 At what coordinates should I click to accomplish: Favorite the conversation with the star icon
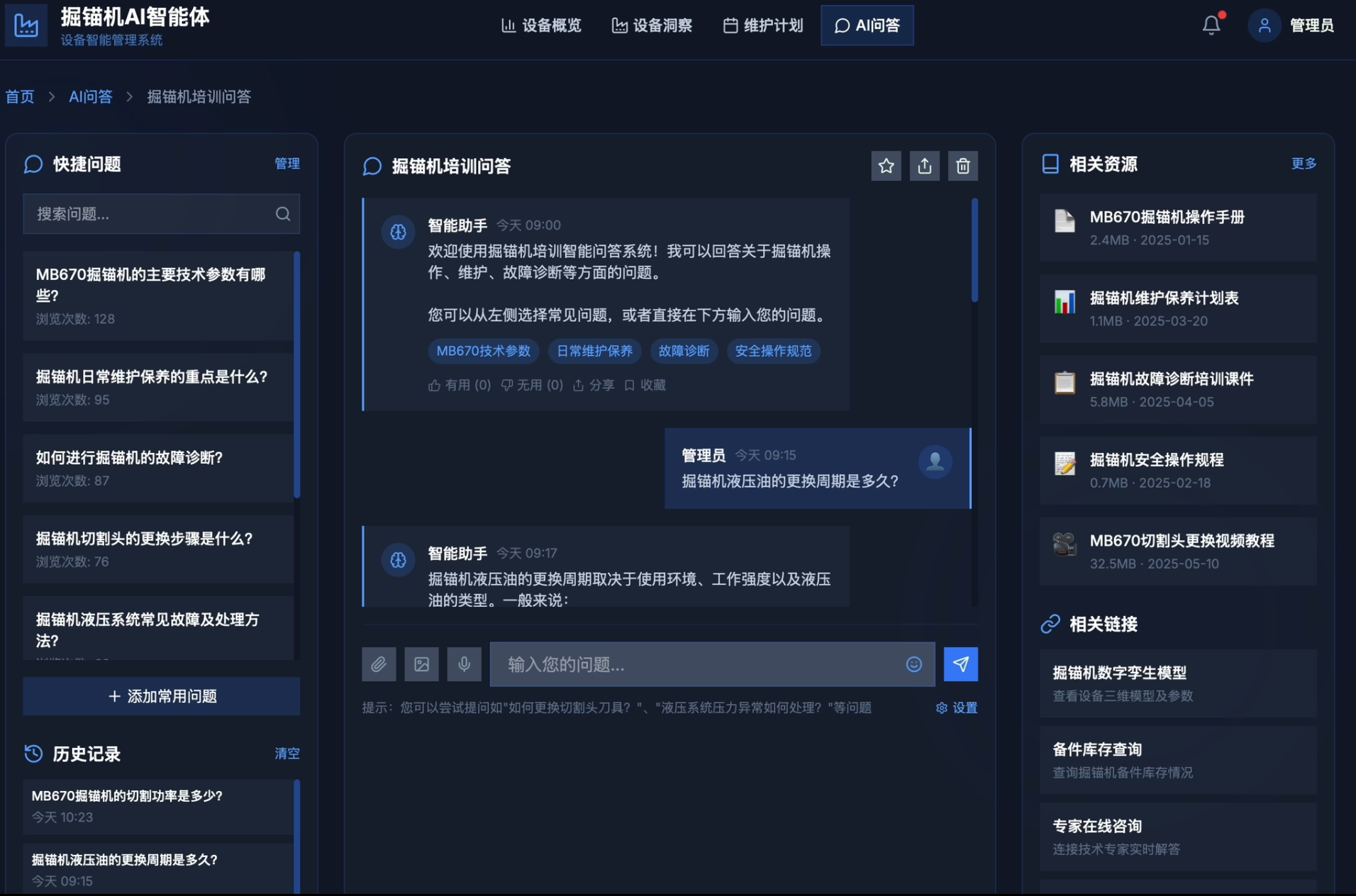pyautogui.click(x=886, y=166)
